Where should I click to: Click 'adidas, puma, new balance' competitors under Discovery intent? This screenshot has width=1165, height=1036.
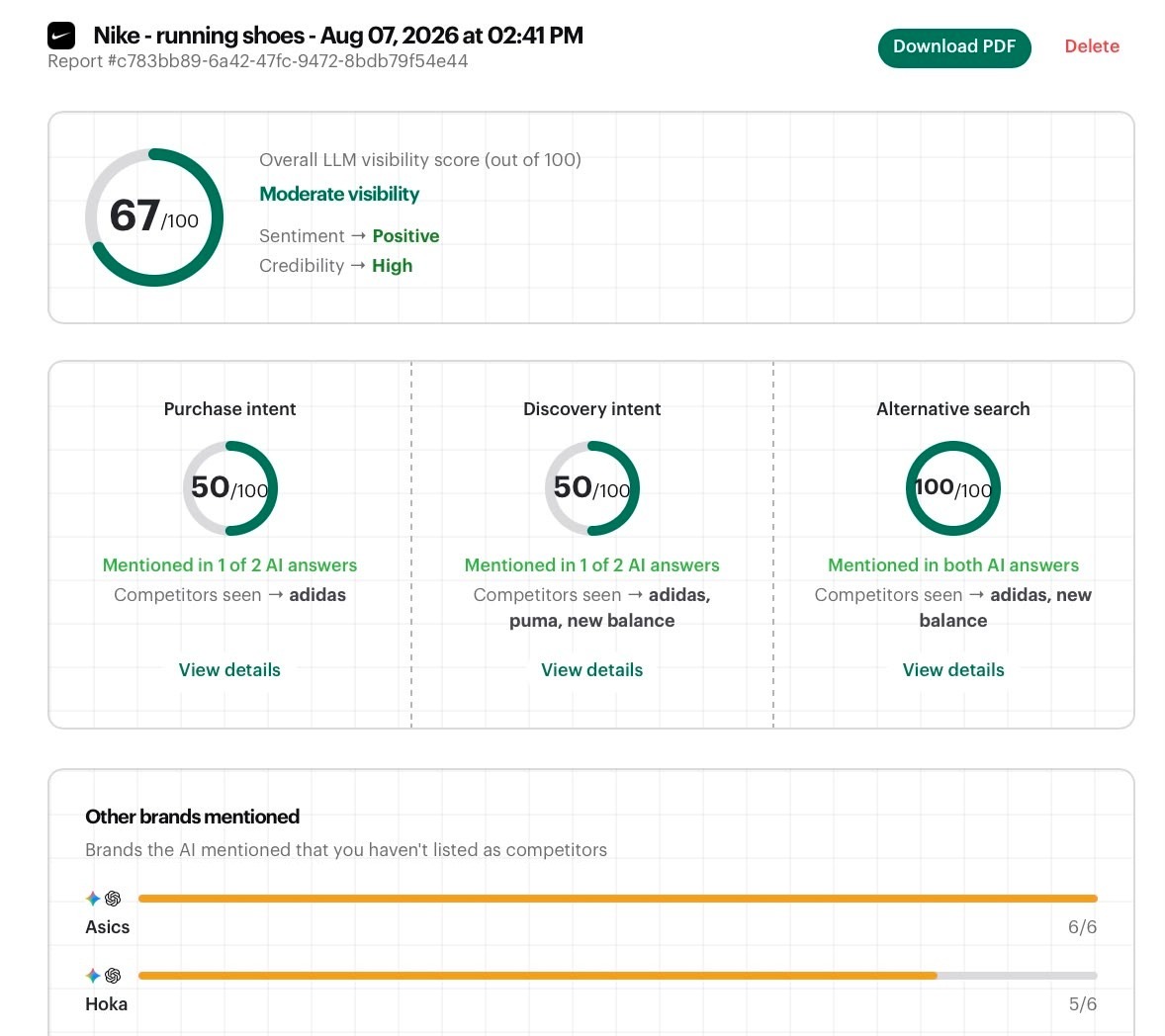(592, 608)
